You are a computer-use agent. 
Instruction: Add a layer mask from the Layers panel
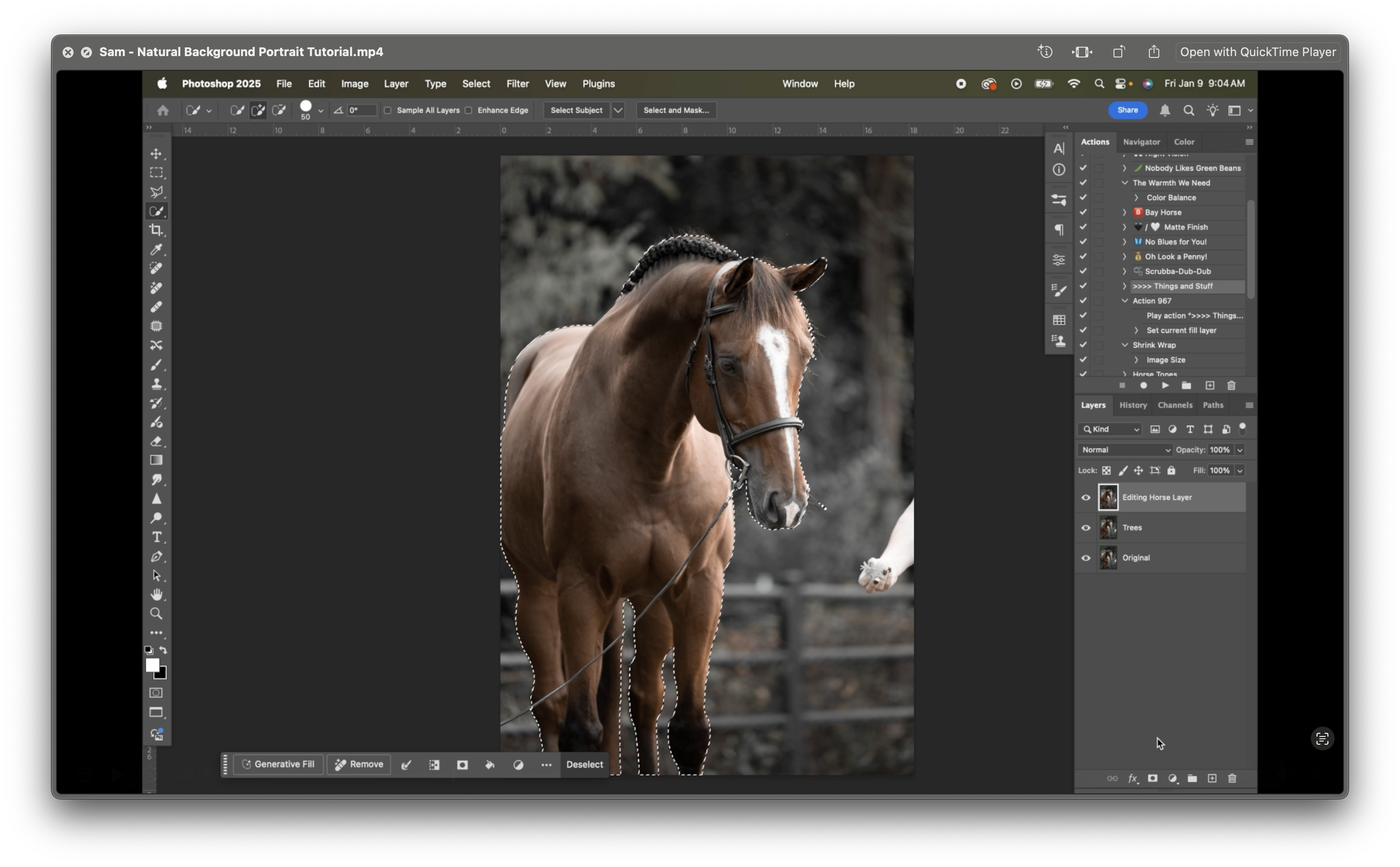pyautogui.click(x=1152, y=778)
